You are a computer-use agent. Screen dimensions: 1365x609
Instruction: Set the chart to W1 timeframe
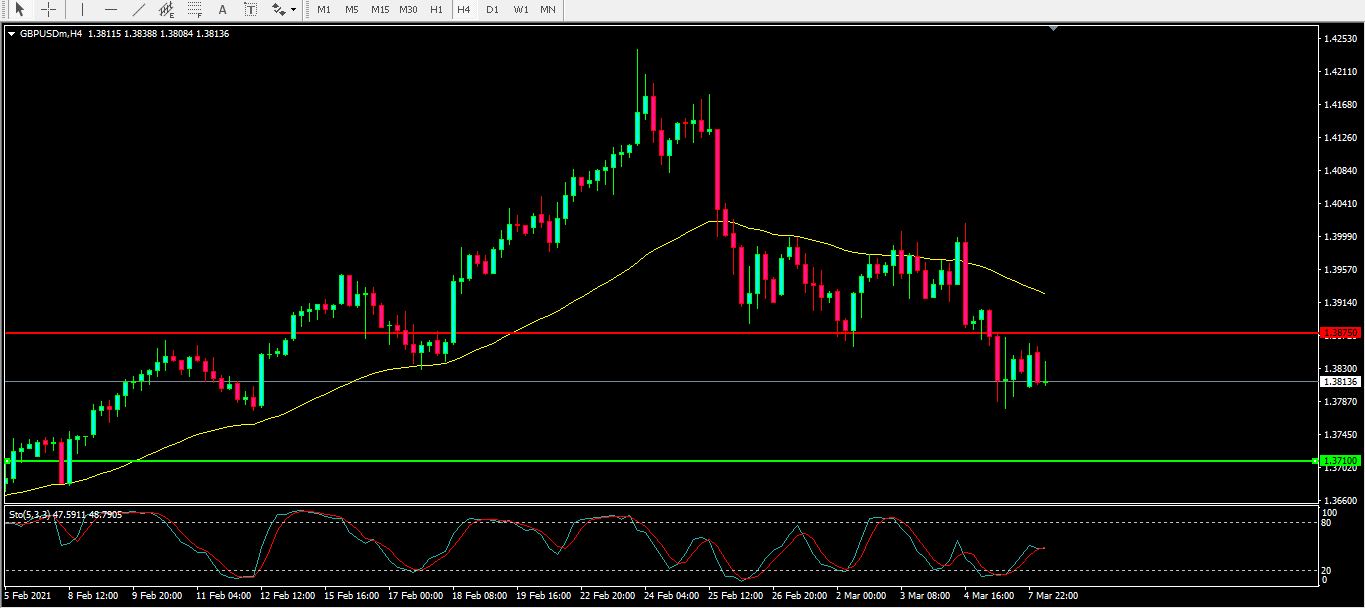tap(521, 9)
